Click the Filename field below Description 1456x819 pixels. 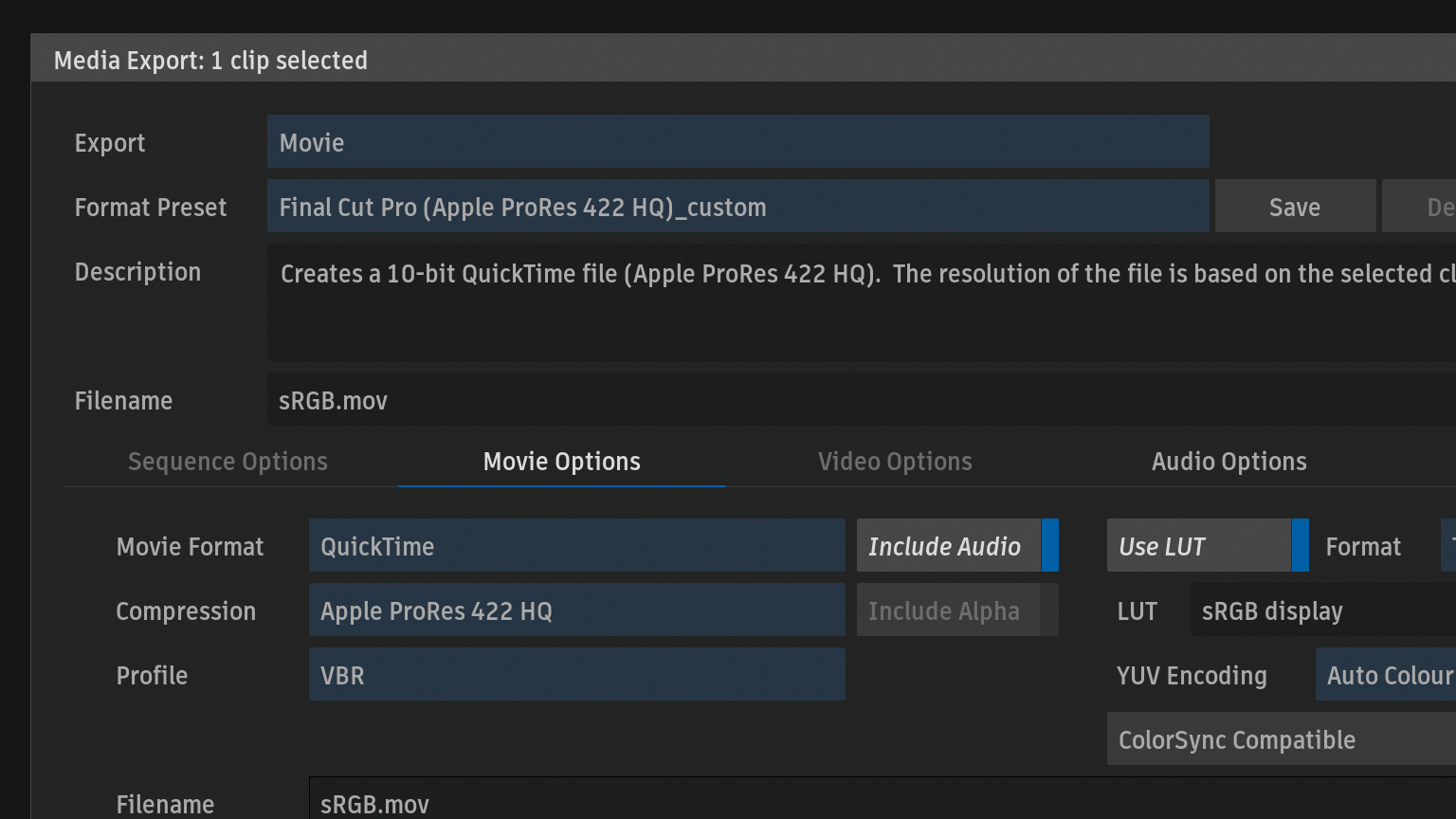(861, 400)
